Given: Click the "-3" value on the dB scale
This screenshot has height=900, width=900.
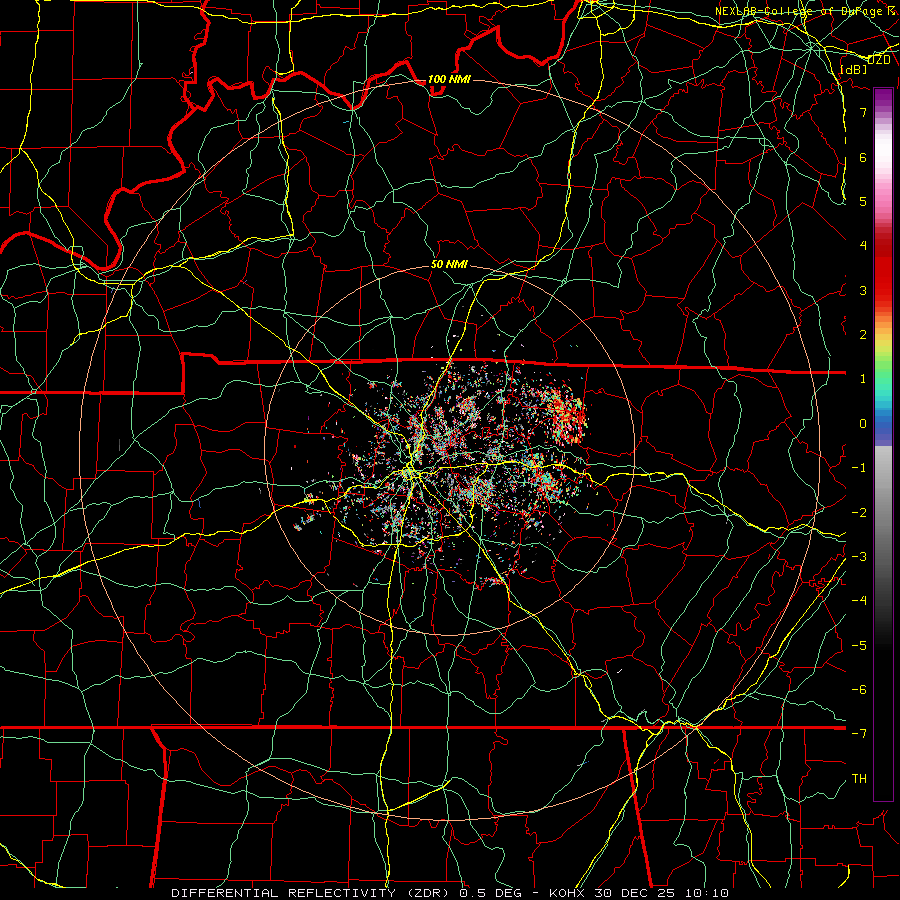Looking at the screenshot, I should (859, 557).
